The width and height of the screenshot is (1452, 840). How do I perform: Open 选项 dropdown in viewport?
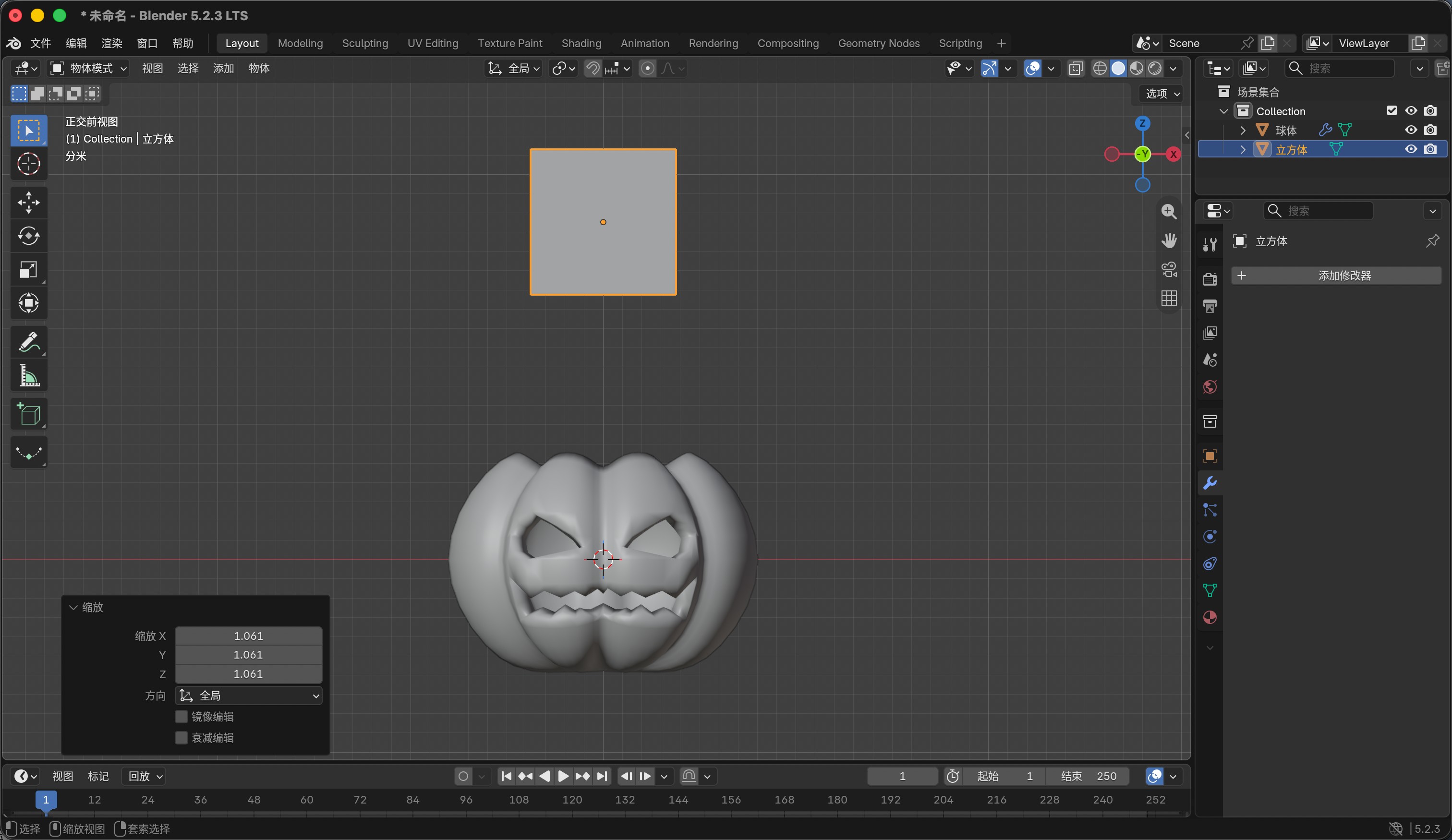(1162, 93)
